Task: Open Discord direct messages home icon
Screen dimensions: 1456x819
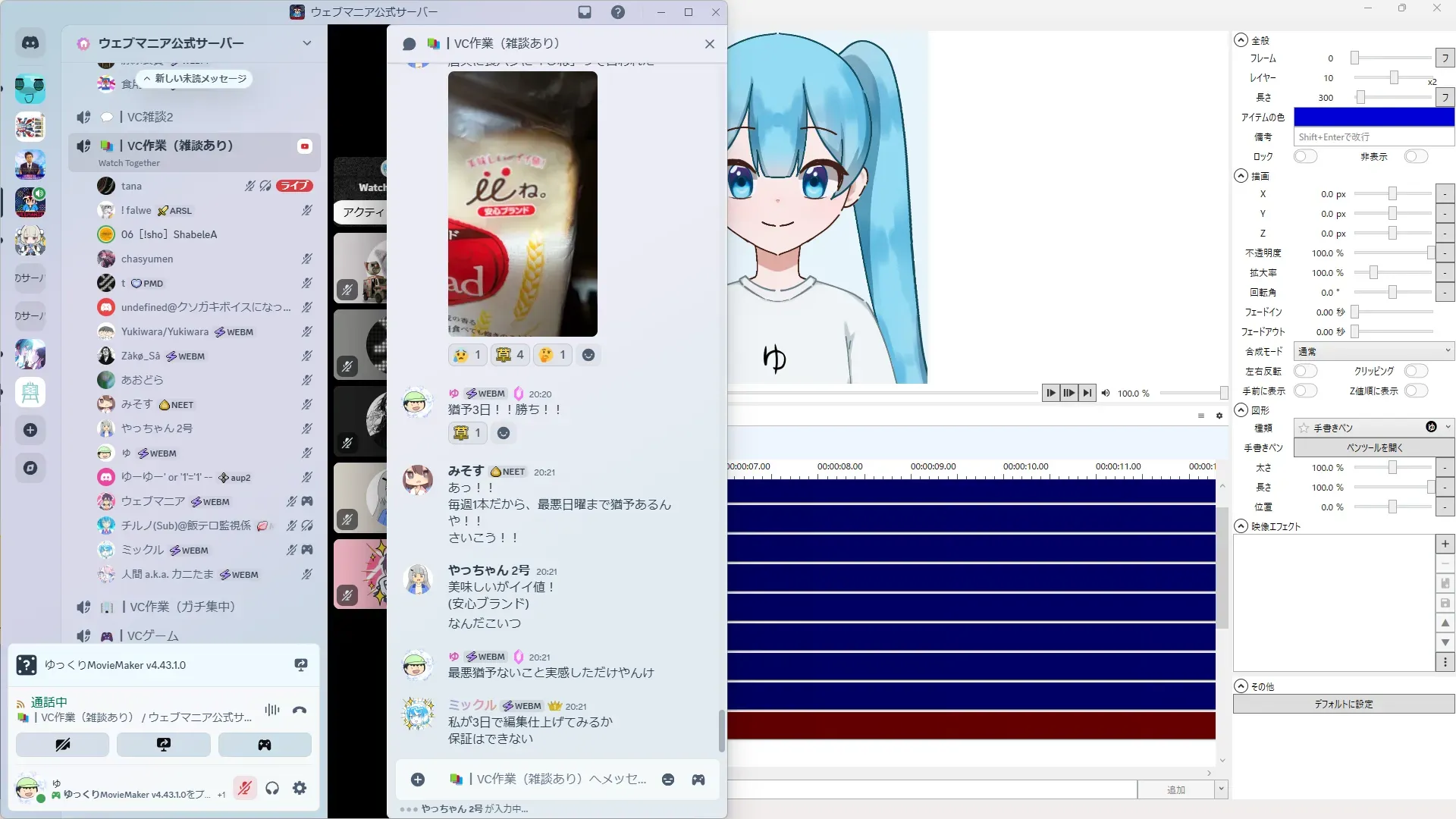Action: pos(30,43)
